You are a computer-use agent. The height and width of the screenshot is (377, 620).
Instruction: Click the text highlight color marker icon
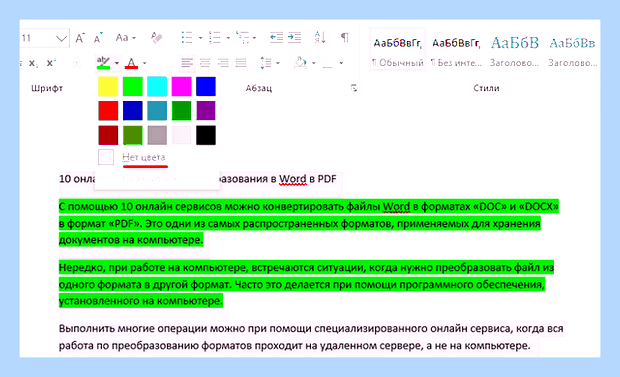[104, 63]
